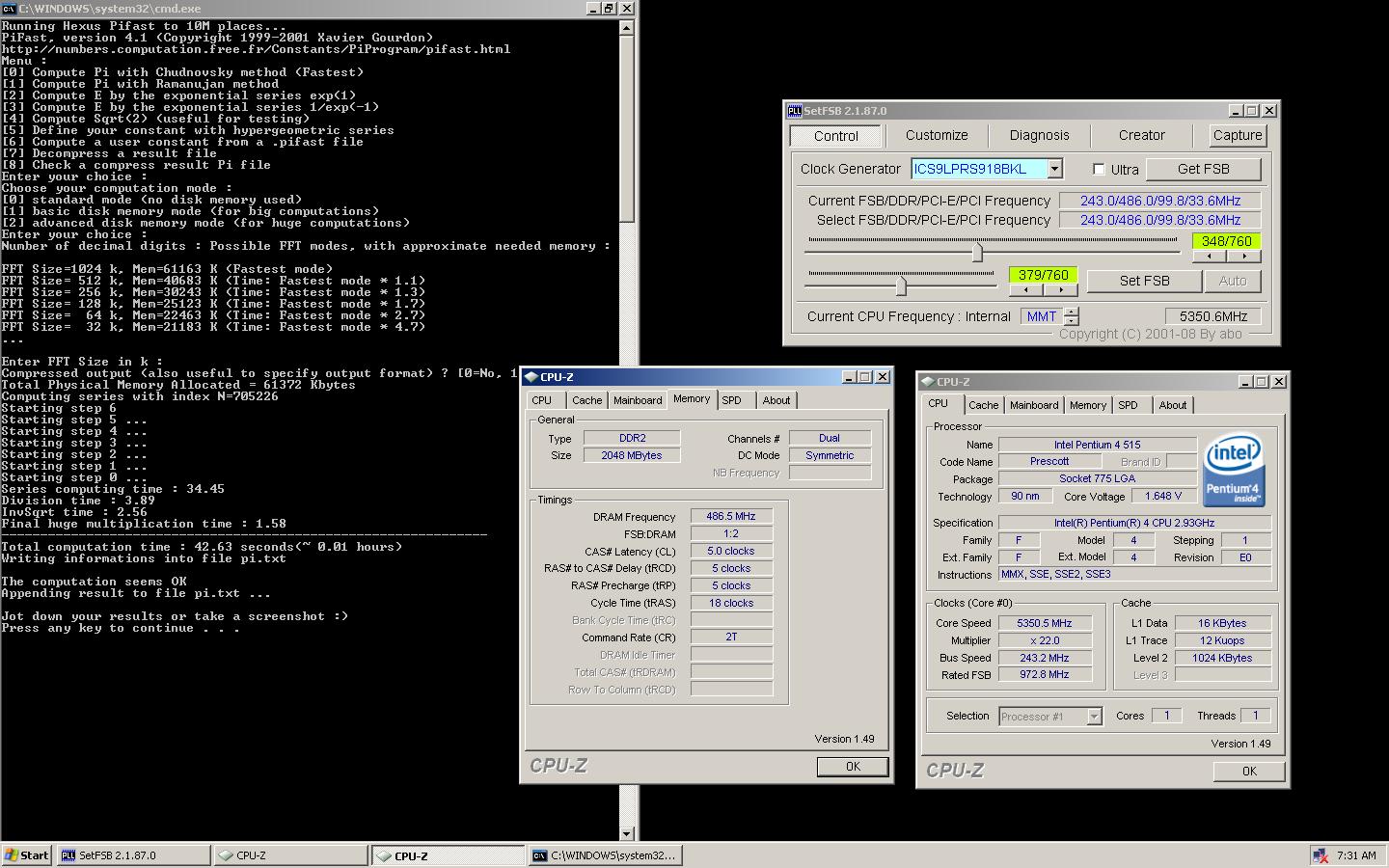Open Mainboard tab in CPU-Z Memory window
Image resolution: width=1389 pixels, height=868 pixels.
pyautogui.click(x=638, y=400)
